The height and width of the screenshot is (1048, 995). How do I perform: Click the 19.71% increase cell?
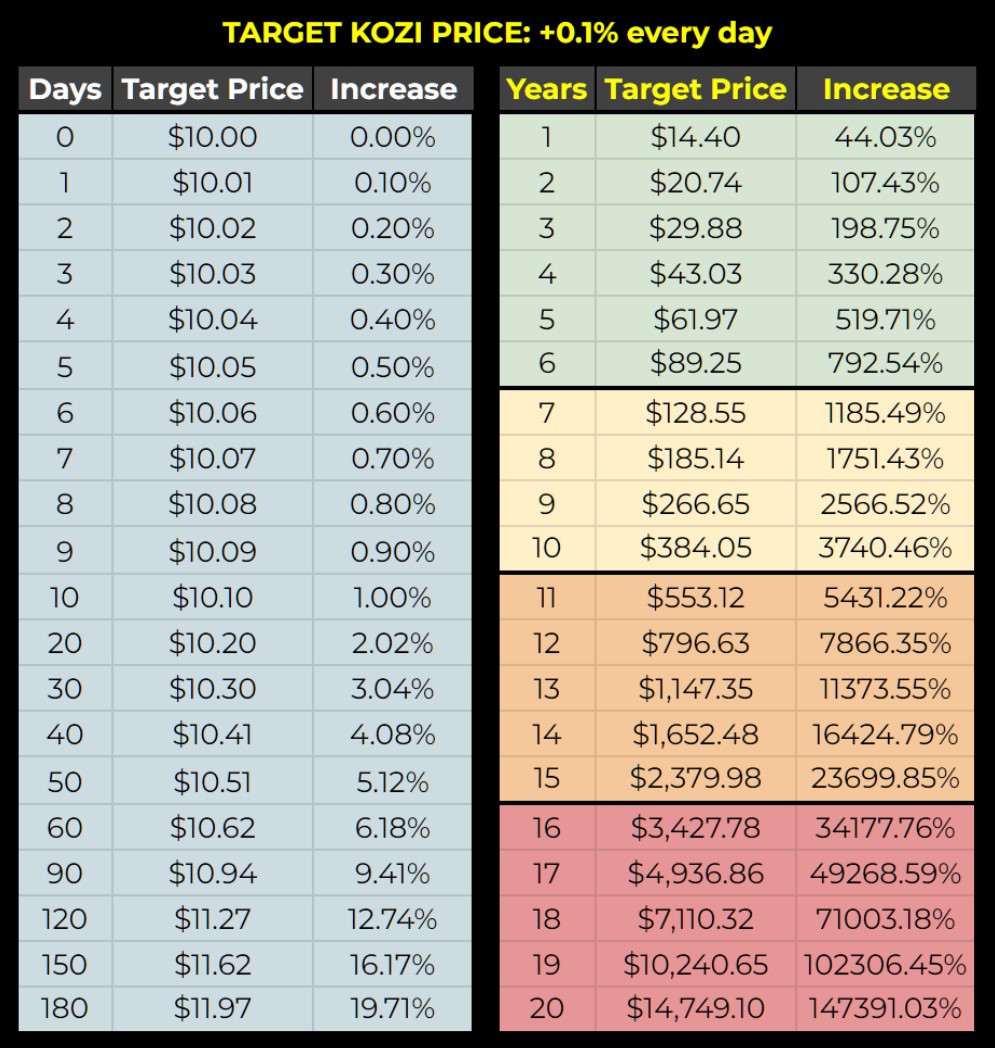[393, 1008]
